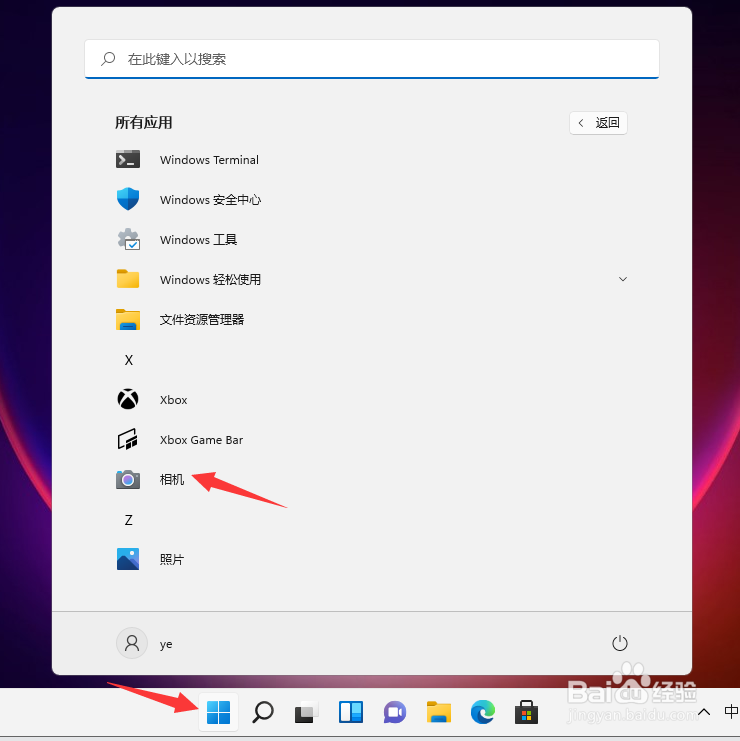Select the Windows 工具 text label
This screenshot has width=740, height=741.
(x=198, y=240)
